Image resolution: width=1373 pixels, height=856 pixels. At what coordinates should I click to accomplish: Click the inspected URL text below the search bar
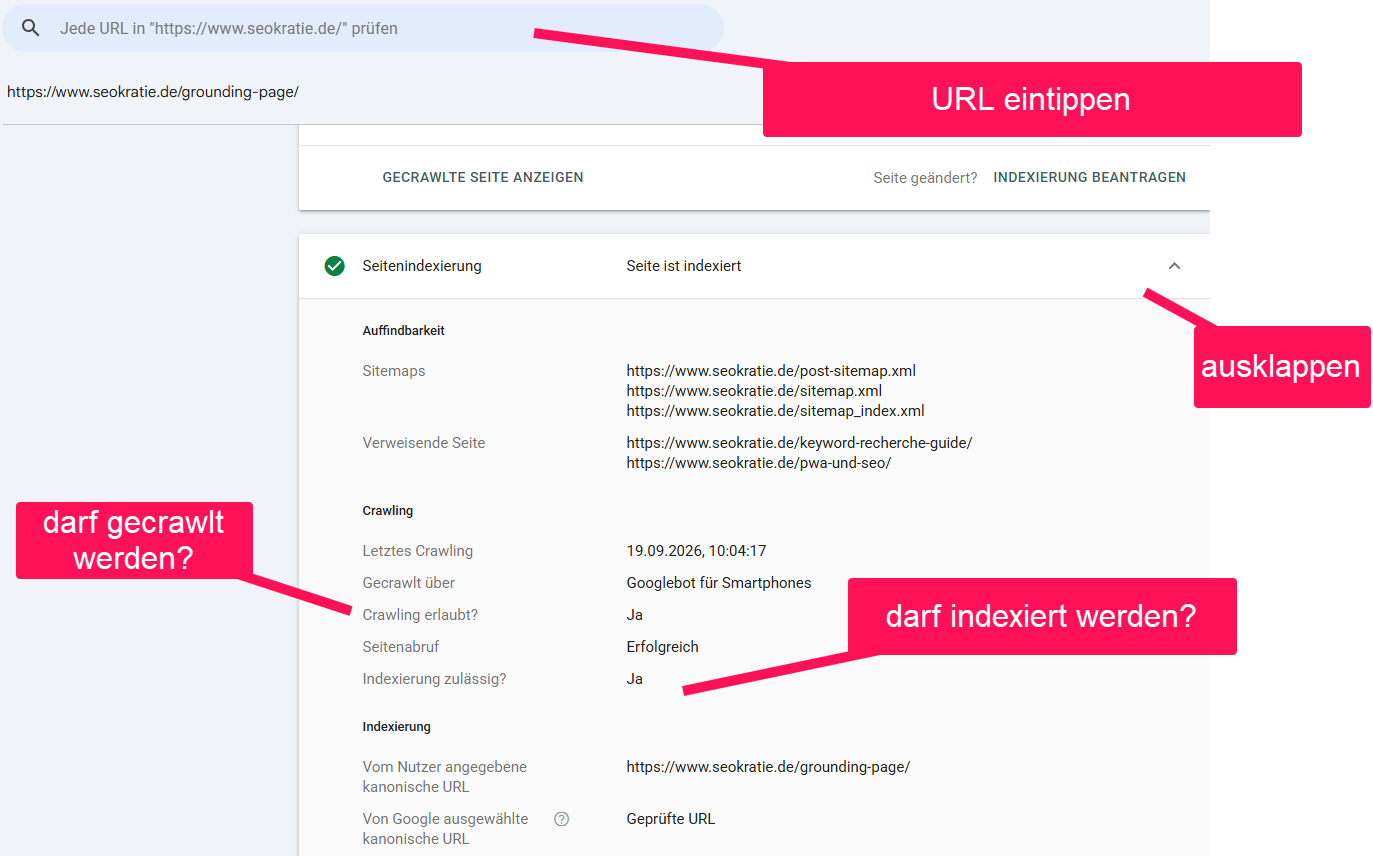click(153, 91)
